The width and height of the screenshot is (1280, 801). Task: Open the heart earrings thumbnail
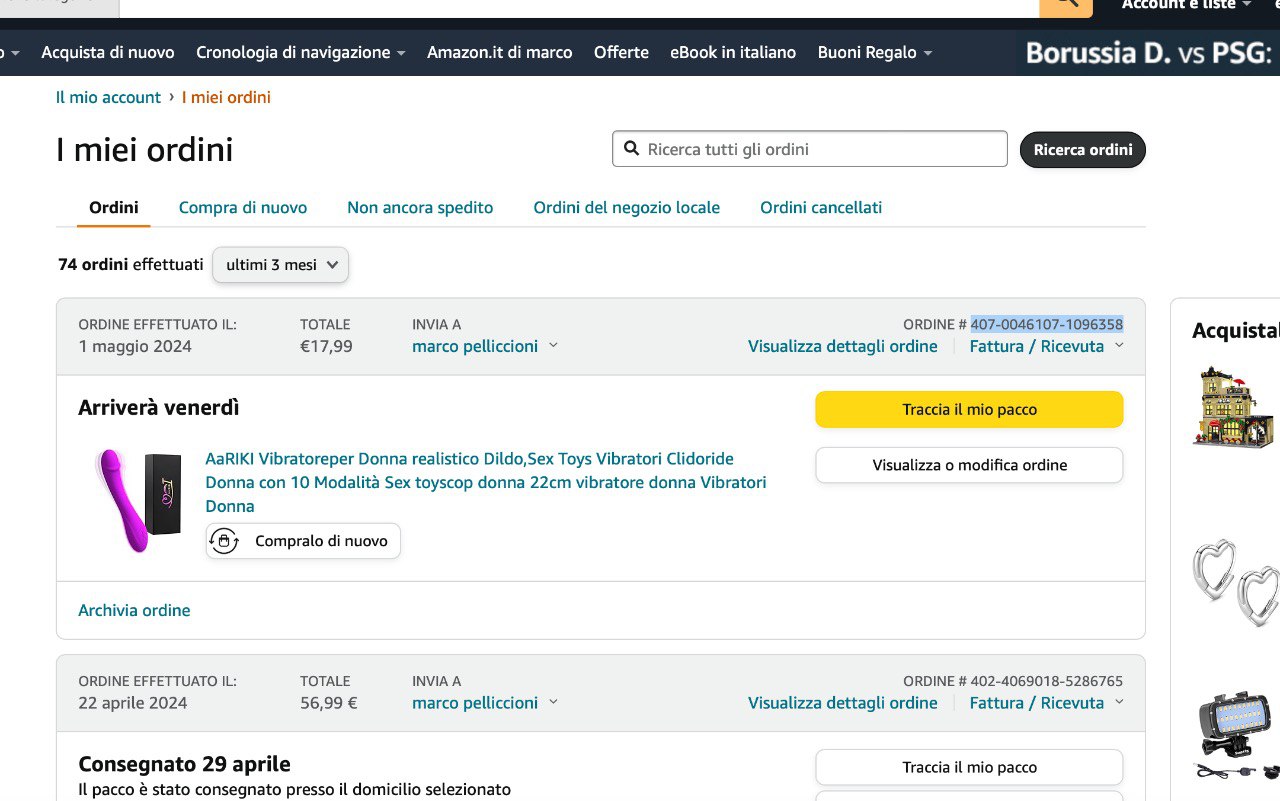coord(1234,582)
